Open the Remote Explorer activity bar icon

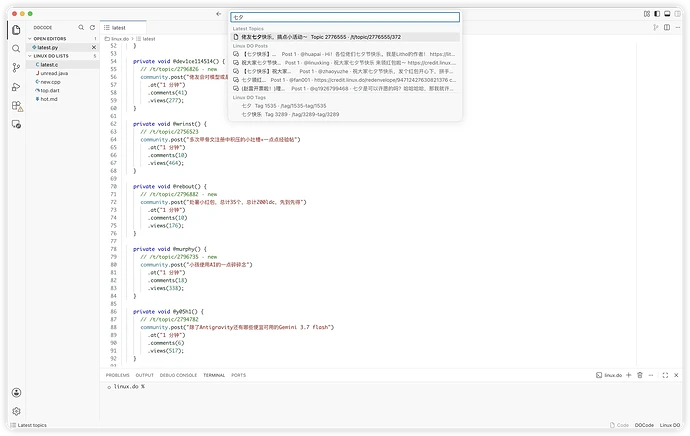16,125
